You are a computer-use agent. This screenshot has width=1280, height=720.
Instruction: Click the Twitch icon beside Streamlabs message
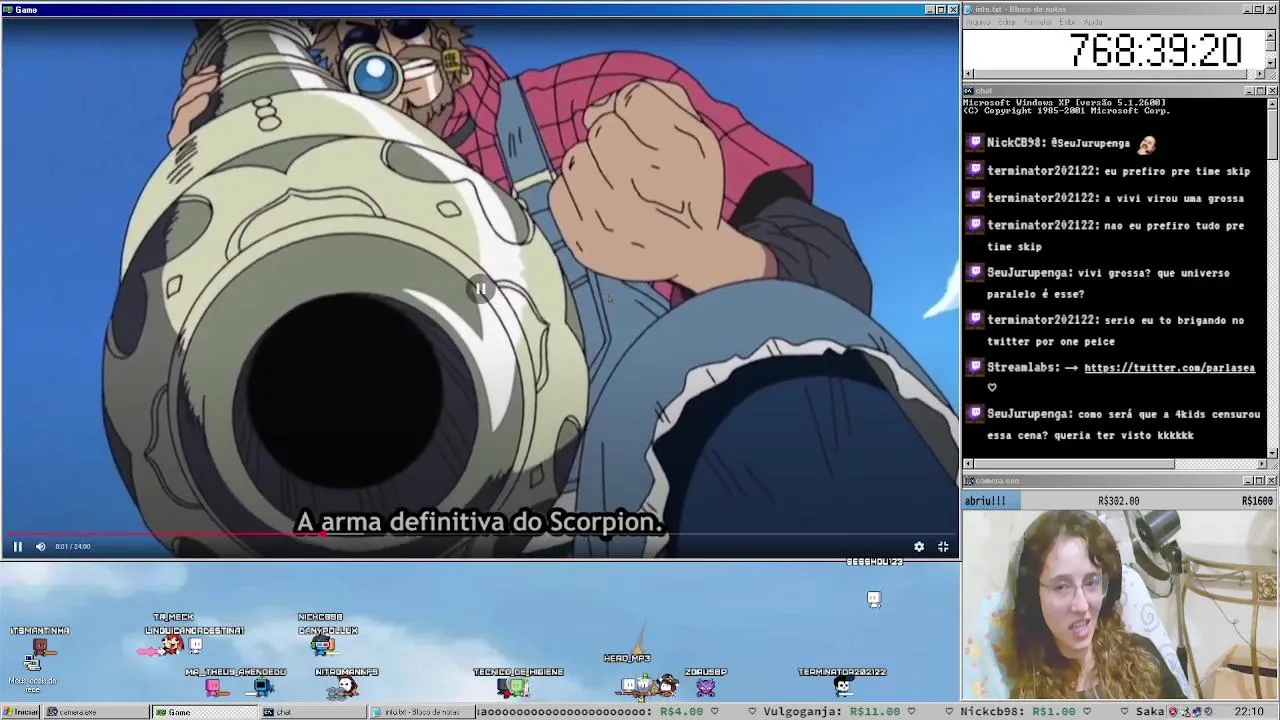tap(975, 368)
